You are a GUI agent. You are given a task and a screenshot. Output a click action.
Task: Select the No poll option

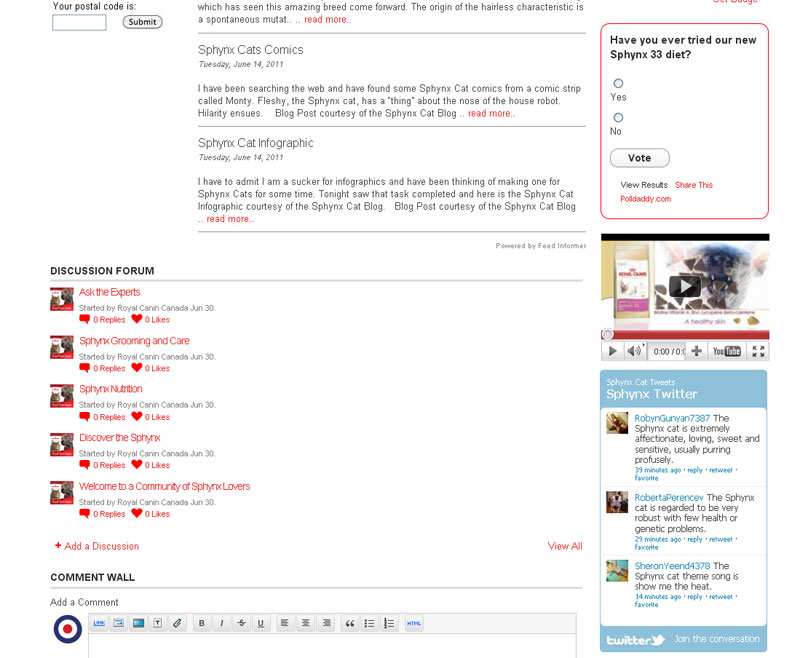[618, 118]
